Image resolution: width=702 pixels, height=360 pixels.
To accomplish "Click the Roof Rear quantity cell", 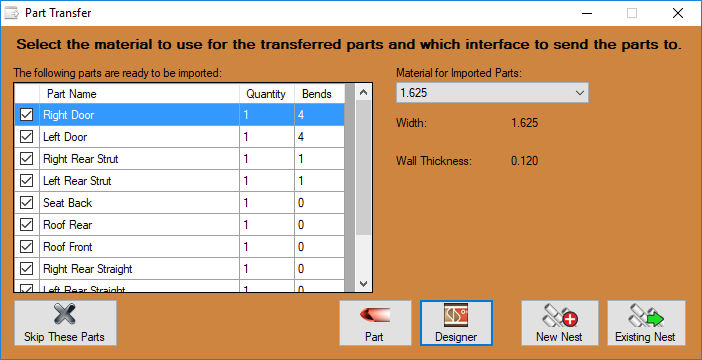I will click(267, 225).
